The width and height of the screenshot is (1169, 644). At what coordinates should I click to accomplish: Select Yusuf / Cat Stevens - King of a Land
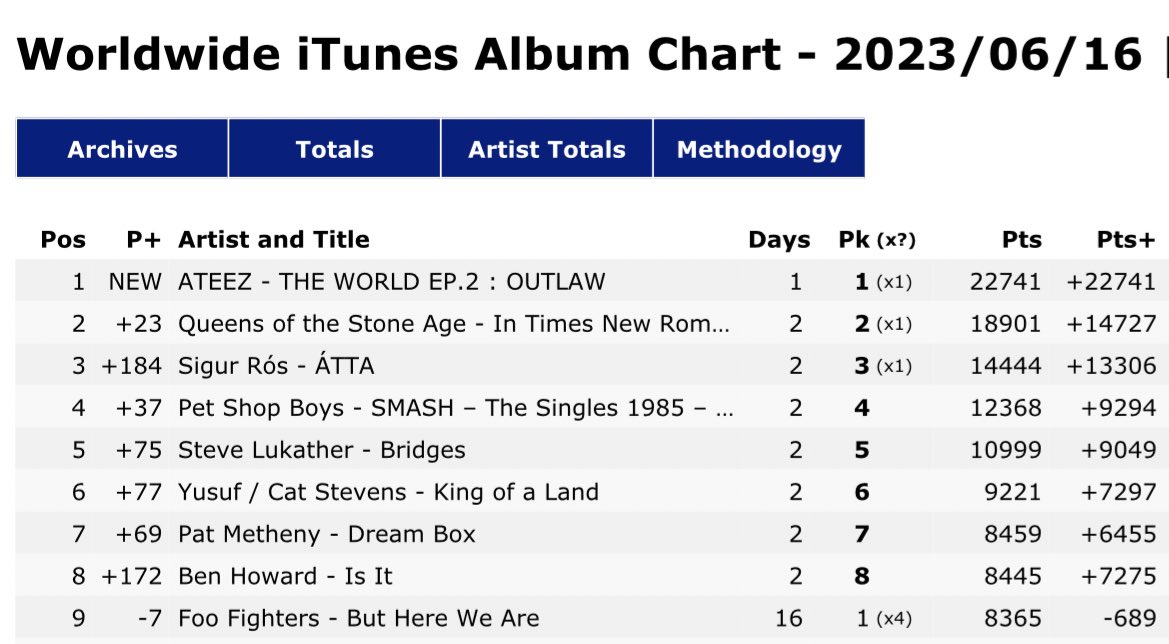tap(388, 492)
